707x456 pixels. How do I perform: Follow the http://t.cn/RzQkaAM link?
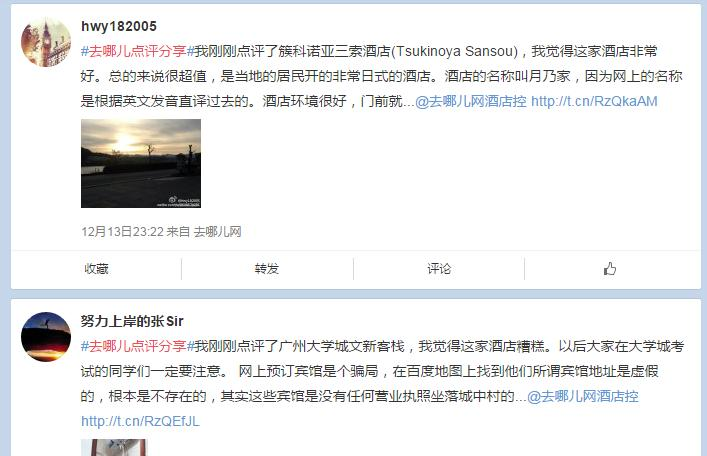594,101
